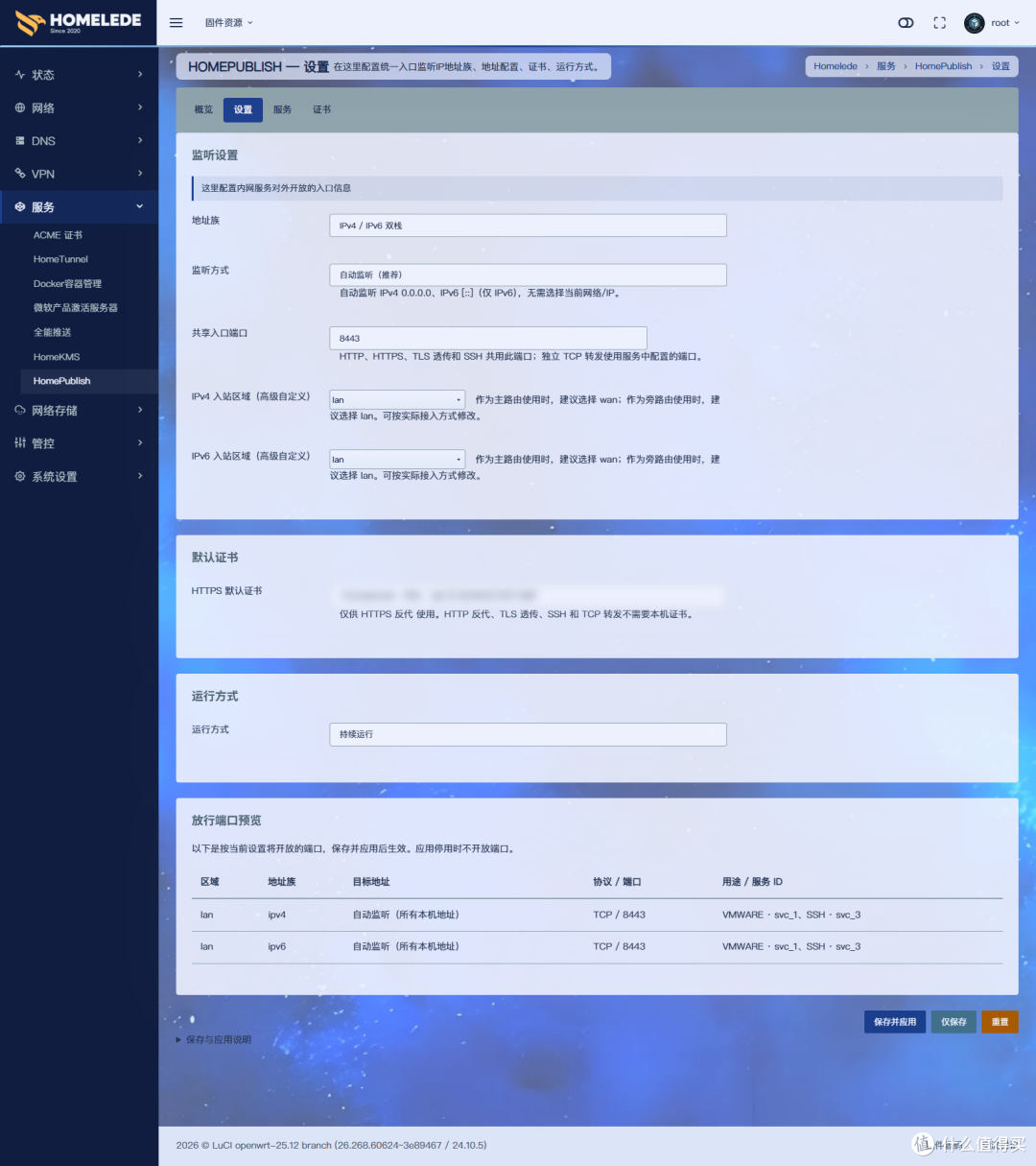Expand the 保存与应用说明 disclosure triangle

pyautogui.click(x=178, y=1040)
